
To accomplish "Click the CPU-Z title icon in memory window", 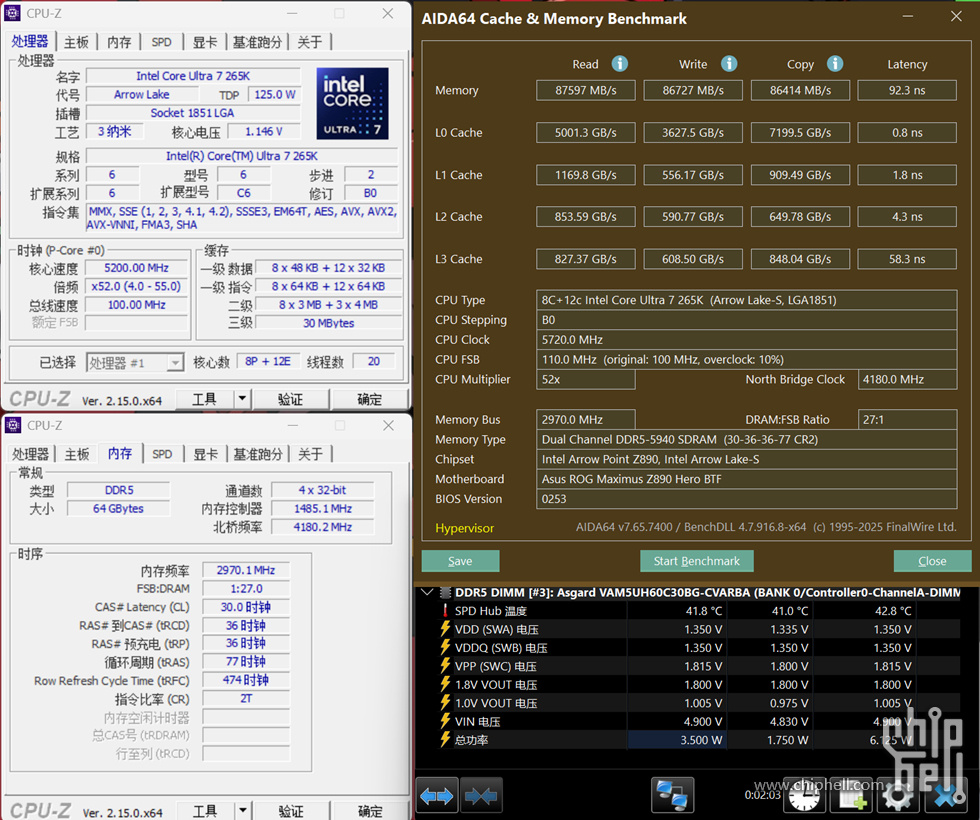I will click(x=12, y=425).
